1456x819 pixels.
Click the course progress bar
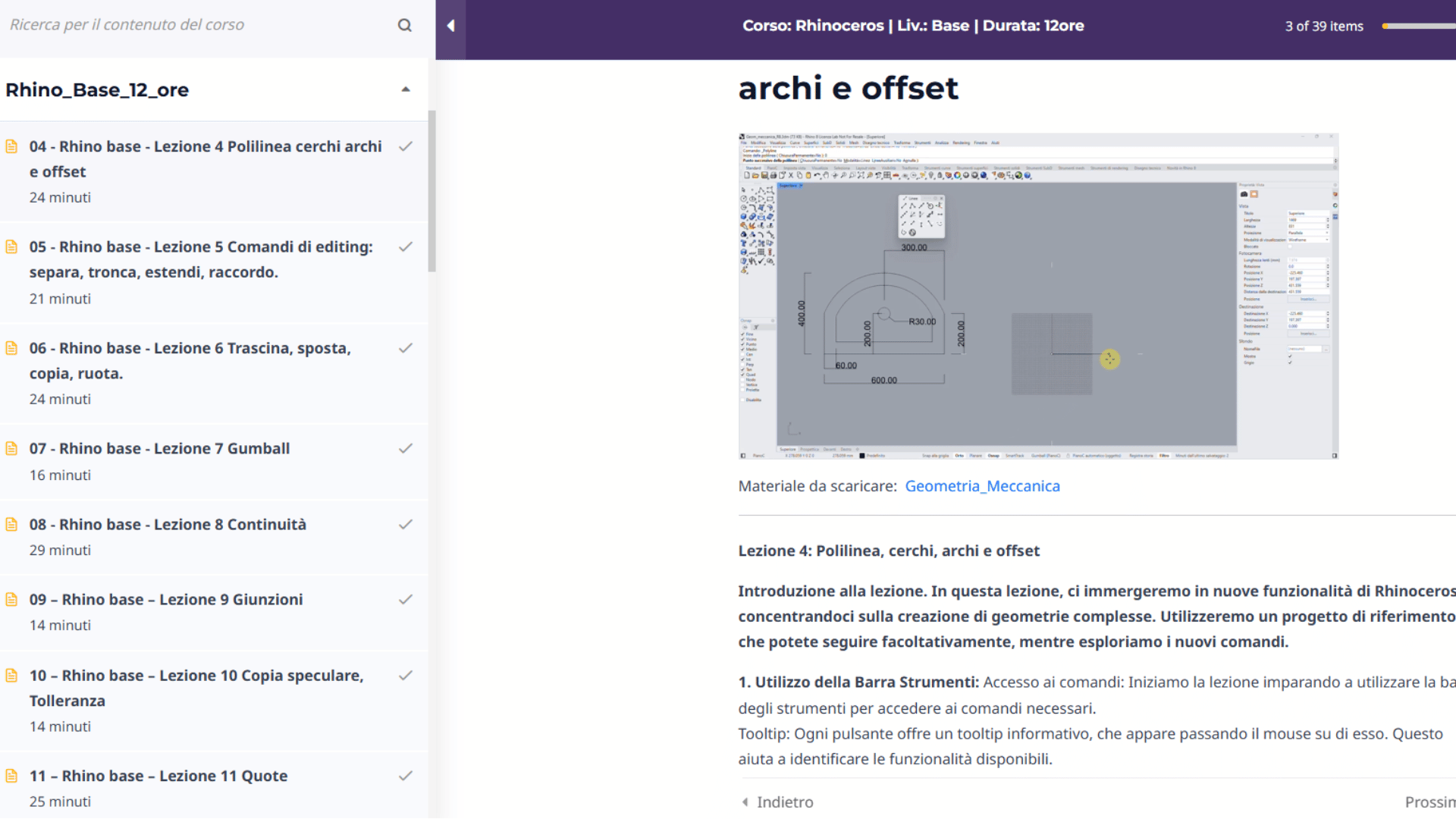1419,26
